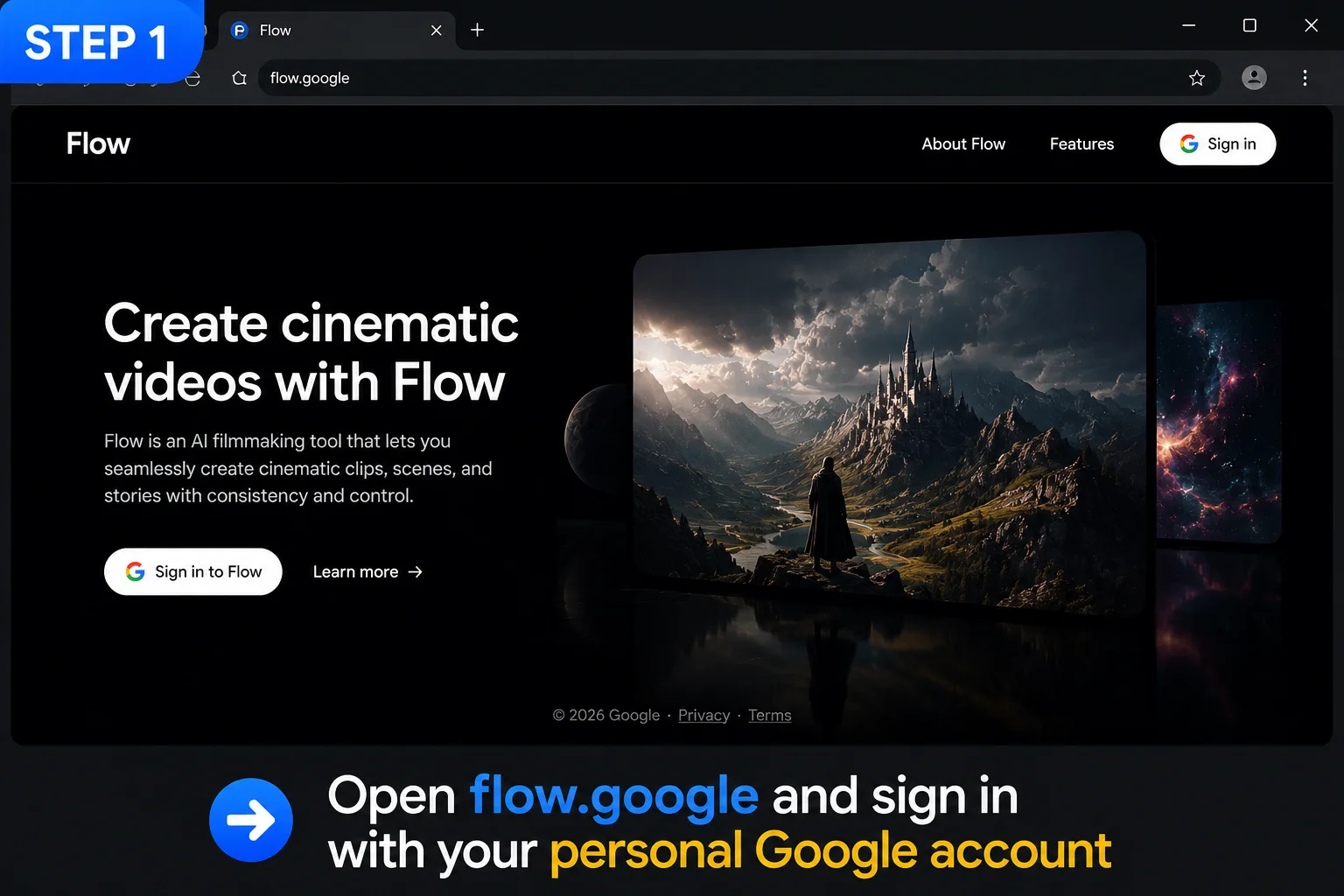Open a new tab with plus icon

click(477, 30)
